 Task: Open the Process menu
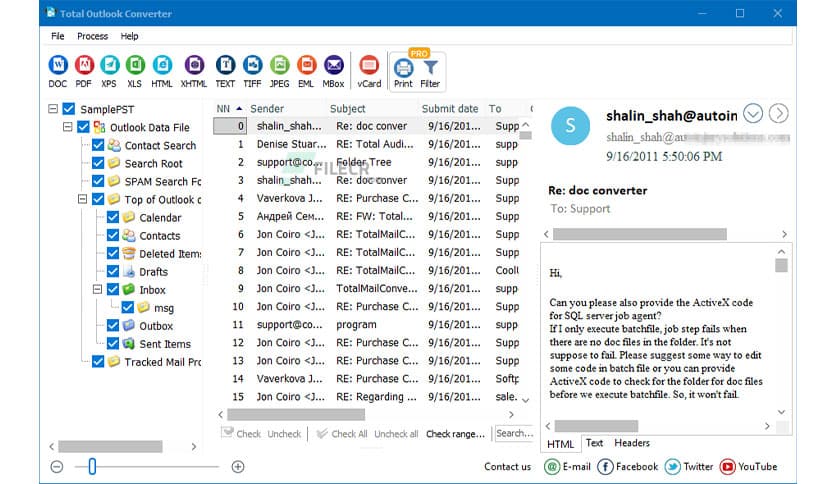pos(92,36)
